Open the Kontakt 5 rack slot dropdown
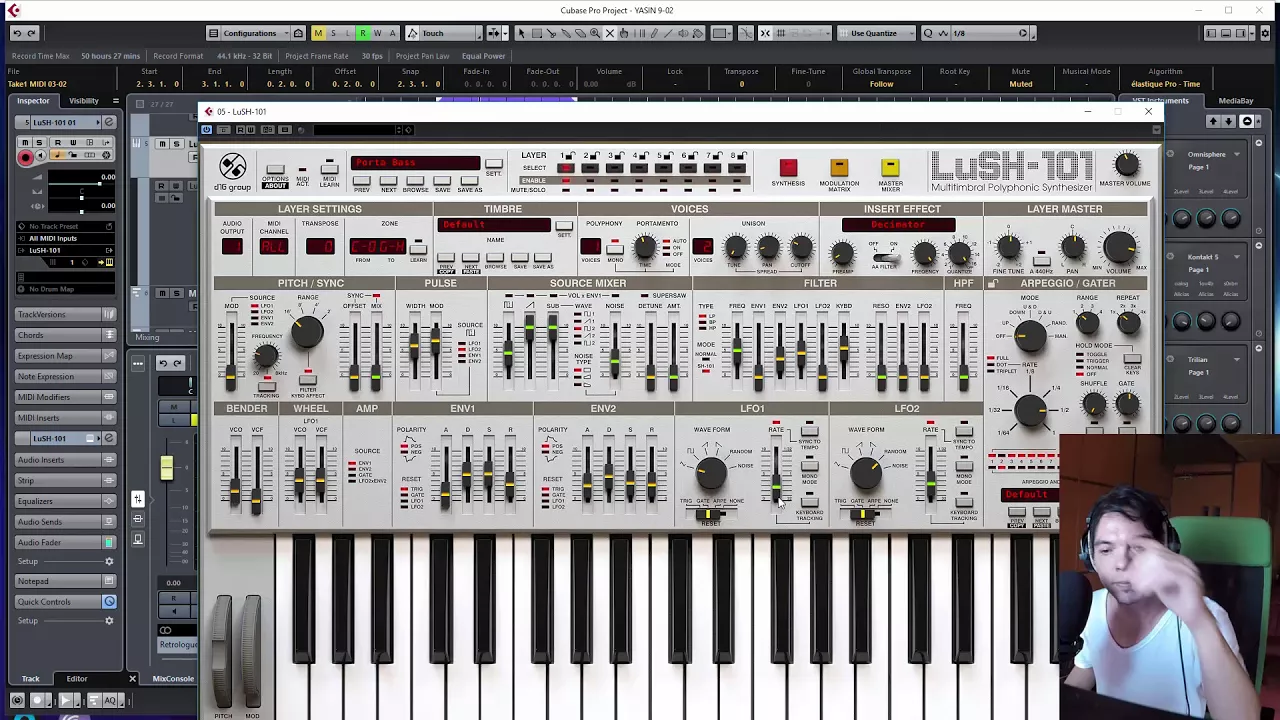This screenshot has width=1280, height=720. [x=1236, y=256]
